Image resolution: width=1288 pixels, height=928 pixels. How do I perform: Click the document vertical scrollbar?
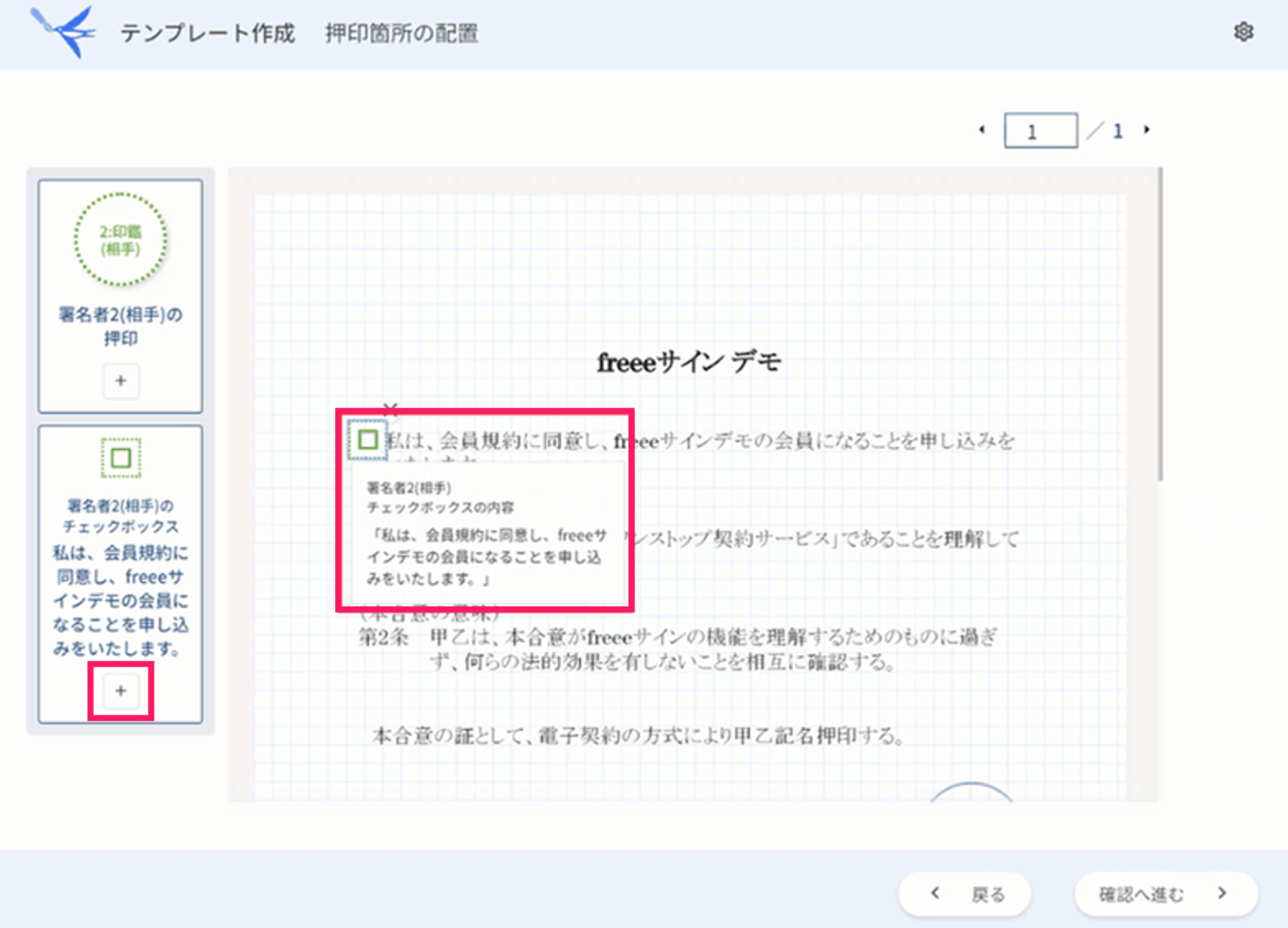1160,325
